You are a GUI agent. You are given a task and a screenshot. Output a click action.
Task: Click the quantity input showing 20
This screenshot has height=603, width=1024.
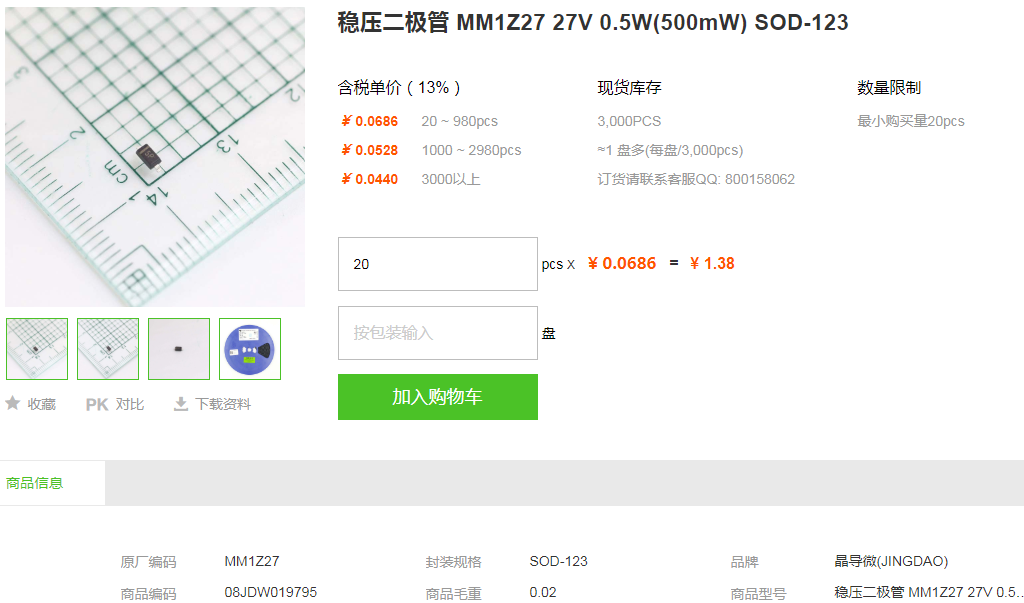[438, 264]
